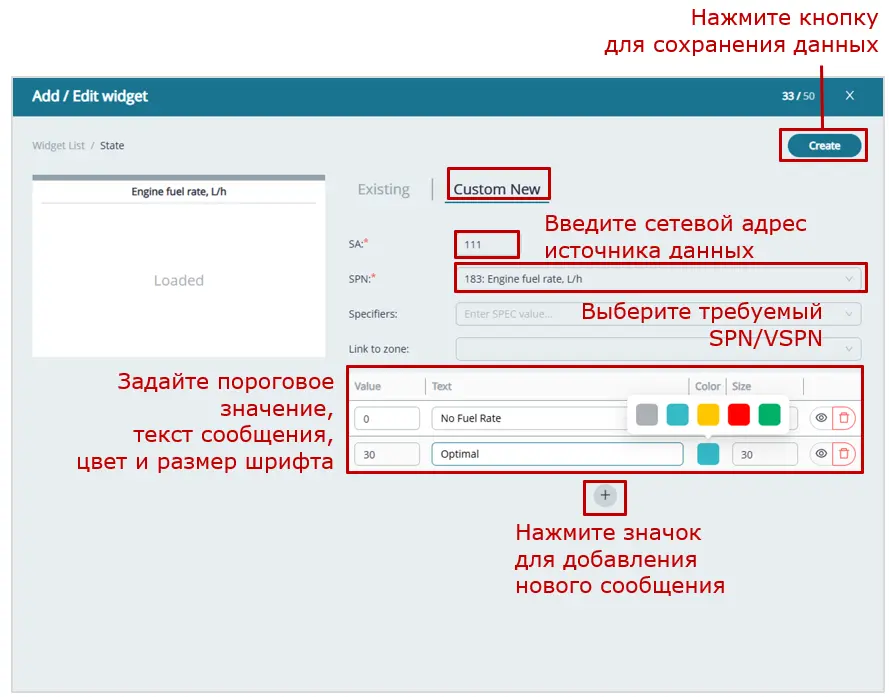Open the Specifiers dropdown
Screen dimensions: 889x697
(x=660, y=313)
